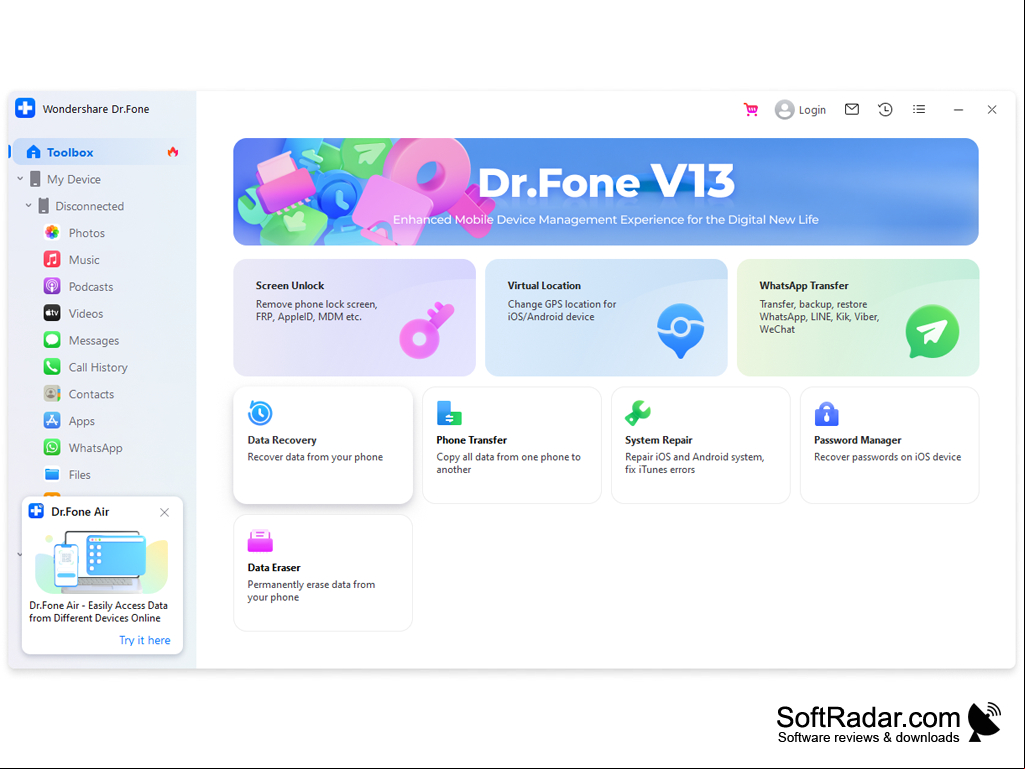Open the System Repair card title
Viewport: 1025px width, 769px height.
[x=658, y=440]
